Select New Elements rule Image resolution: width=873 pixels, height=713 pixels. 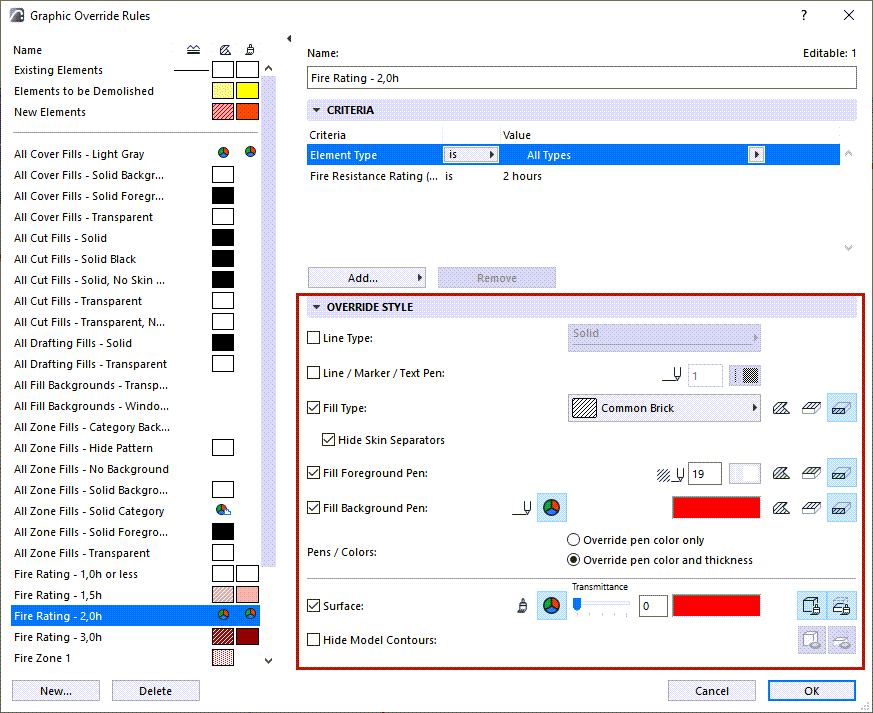coord(136,112)
